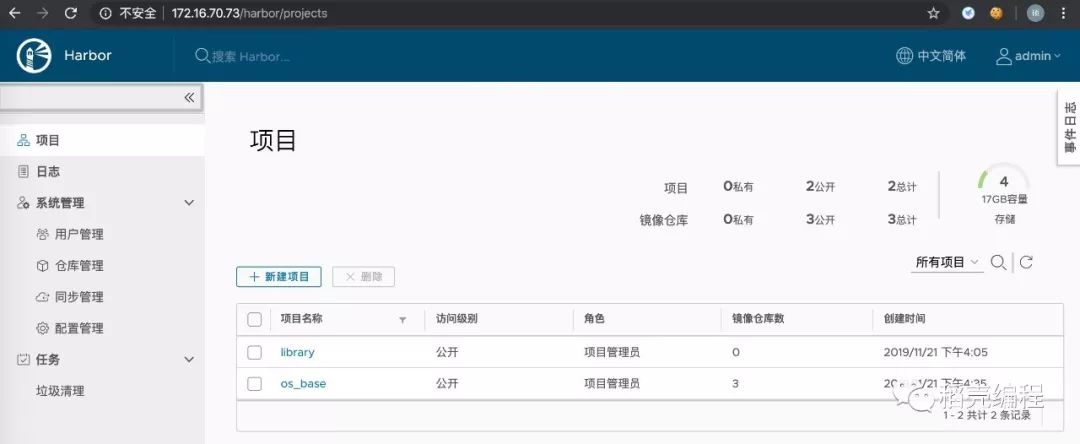Sort by the 访问级别 column header
Screen dimensions: 1080x444
(457, 319)
